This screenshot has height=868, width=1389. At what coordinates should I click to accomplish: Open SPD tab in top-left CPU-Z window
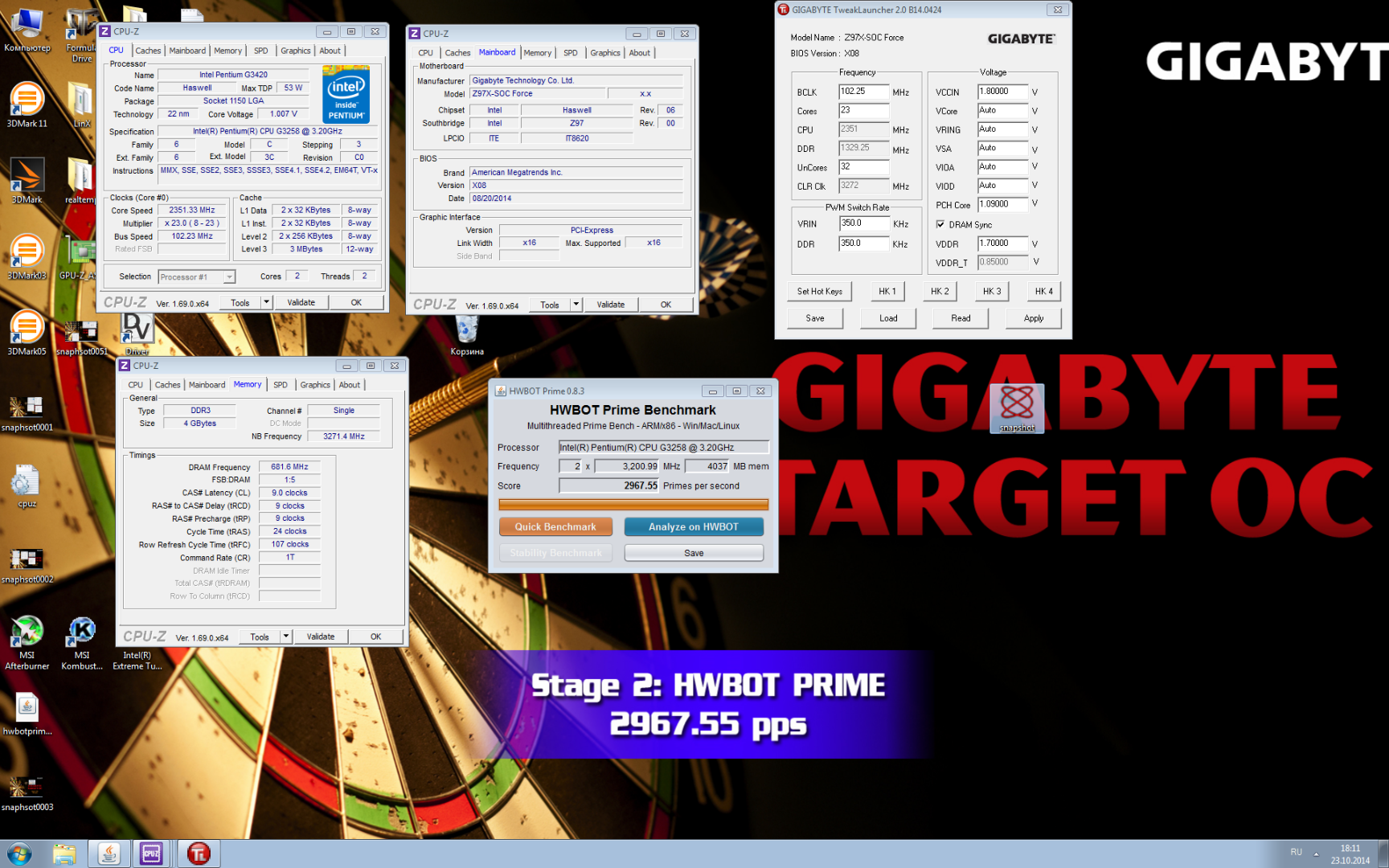coord(261,51)
